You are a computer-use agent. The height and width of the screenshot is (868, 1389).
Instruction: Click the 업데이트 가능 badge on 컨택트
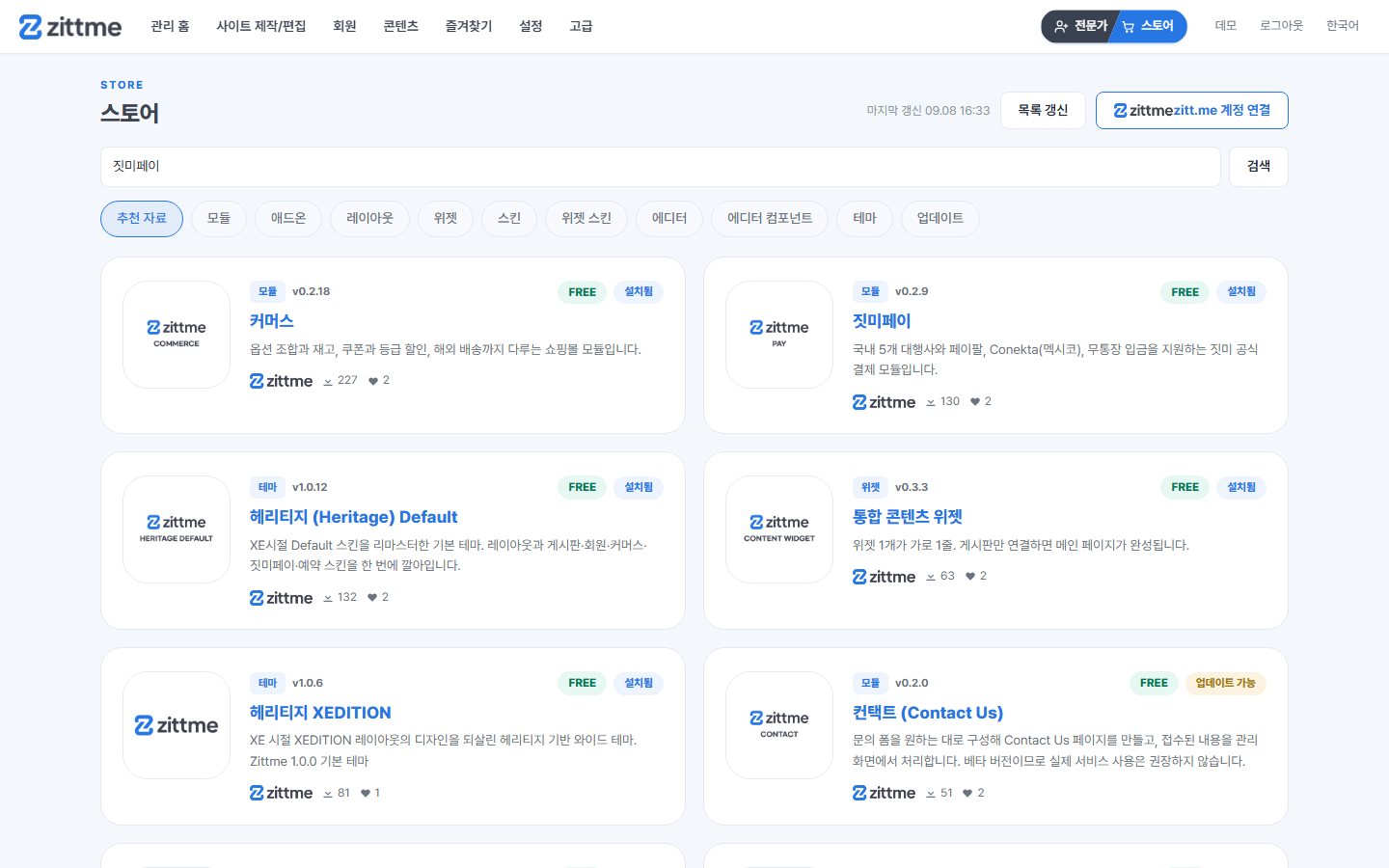(x=1225, y=683)
